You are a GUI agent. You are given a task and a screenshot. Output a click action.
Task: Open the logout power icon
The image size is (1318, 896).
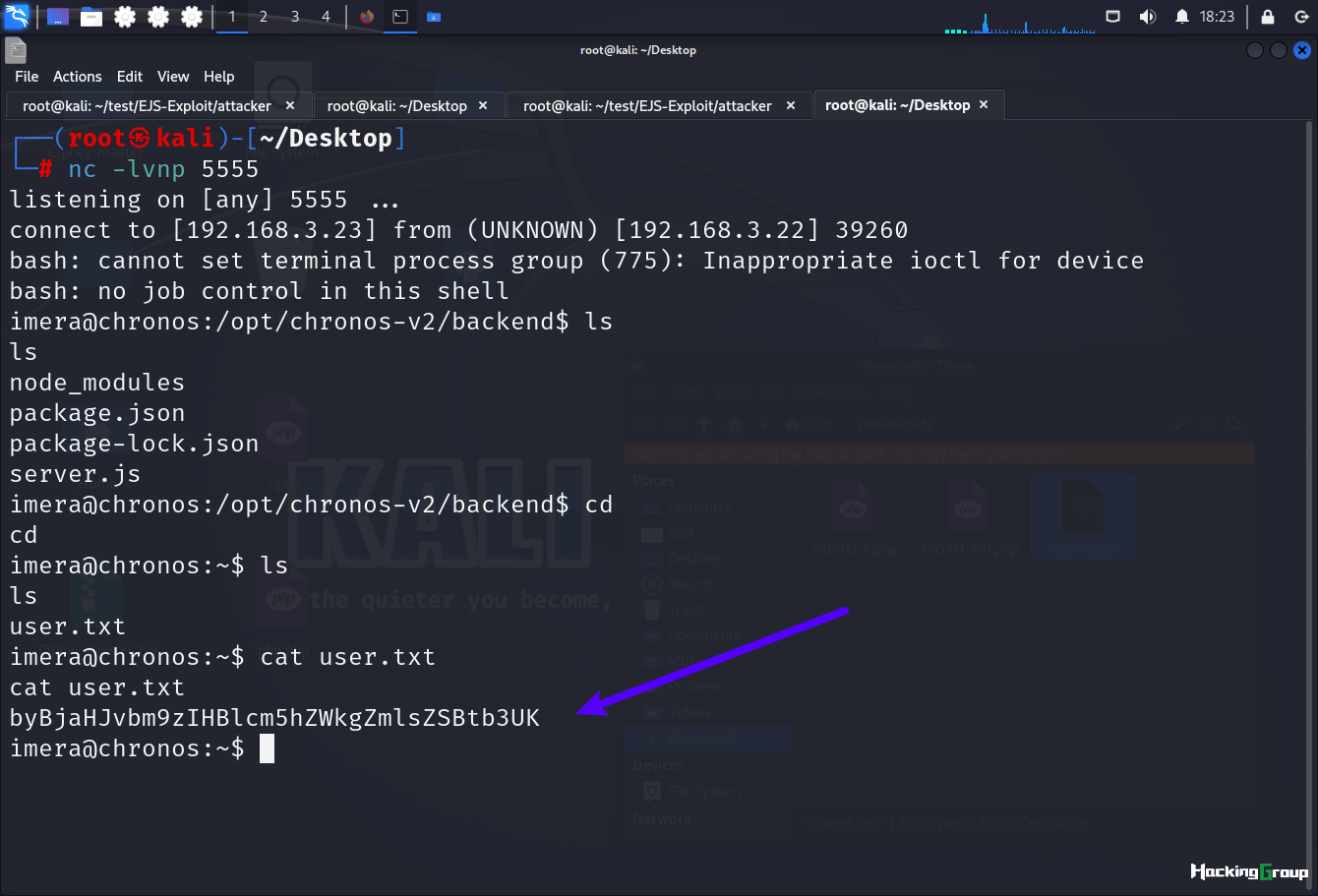click(x=1301, y=17)
